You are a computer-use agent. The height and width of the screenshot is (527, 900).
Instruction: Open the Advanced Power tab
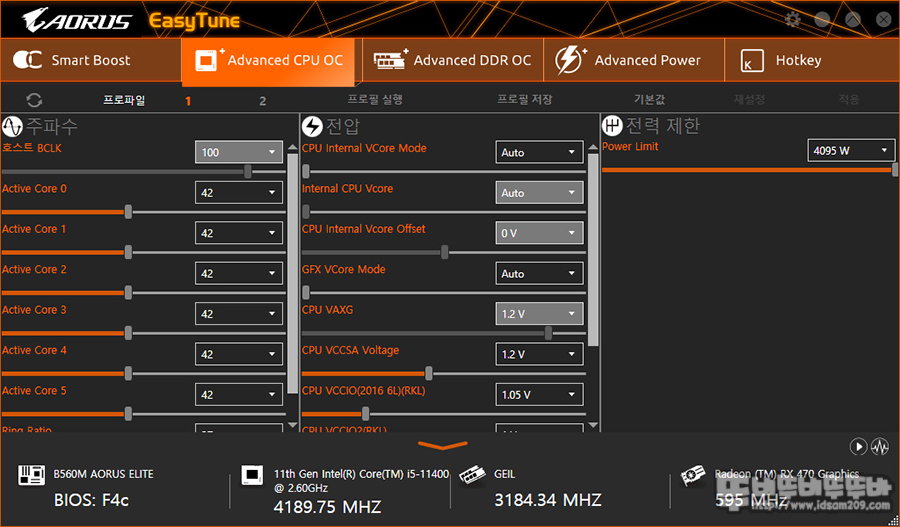click(634, 60)
